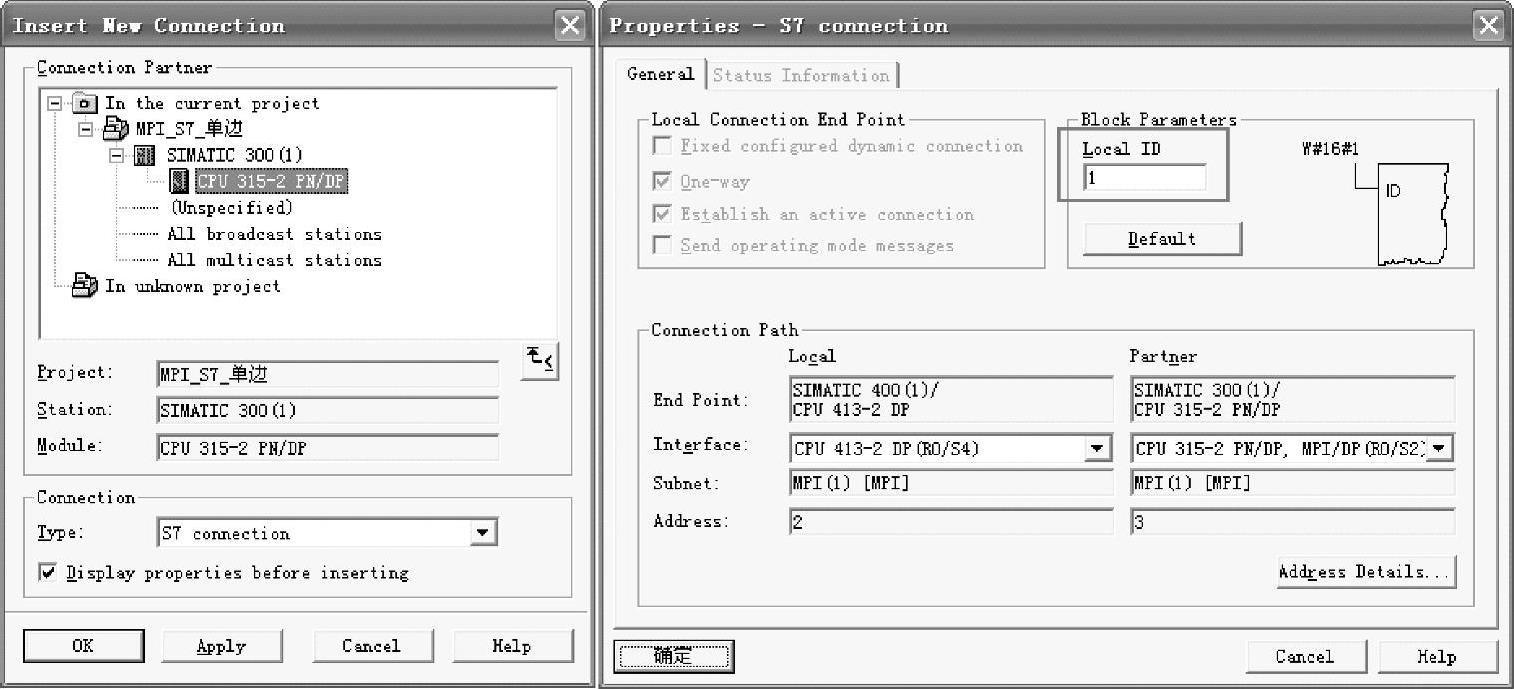This screenshot has width=1514, height=689.
Task: Collapse the MPI_S7 project tree node
Action: [x=85, y=129]
